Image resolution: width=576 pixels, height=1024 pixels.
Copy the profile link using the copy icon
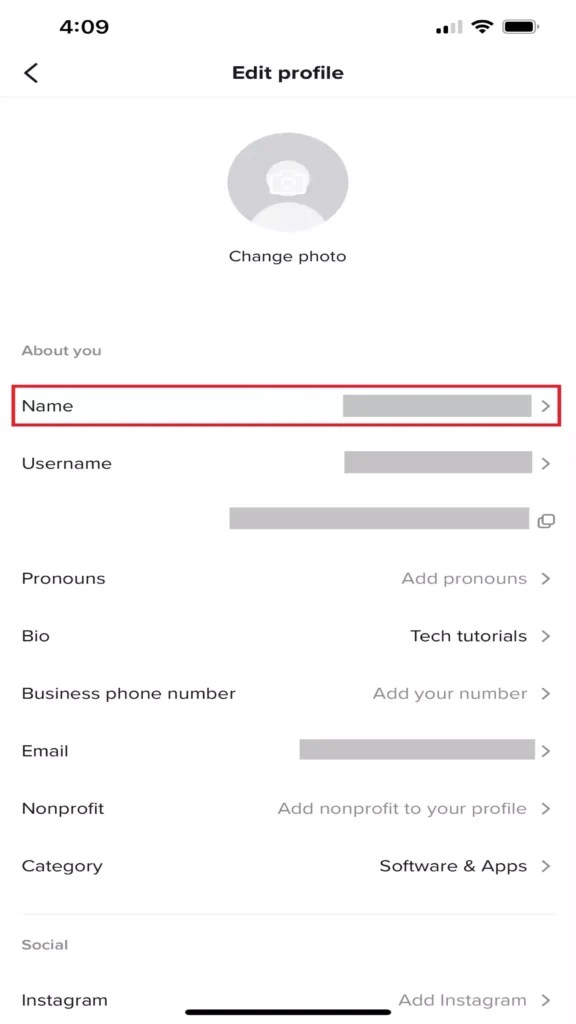[x=546, y=519]
